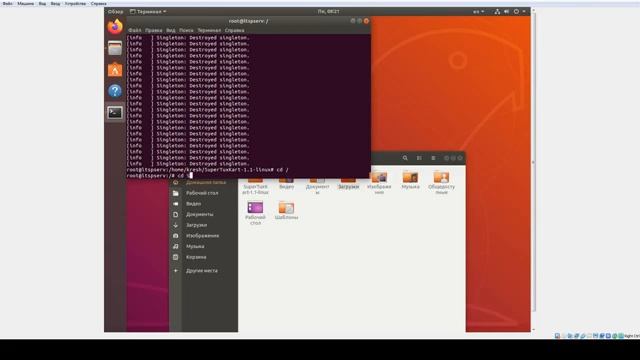Open Другие места in Files sidebar
Image resolution: width=640 pixels, height=360 pixels.
pos(202,271)
